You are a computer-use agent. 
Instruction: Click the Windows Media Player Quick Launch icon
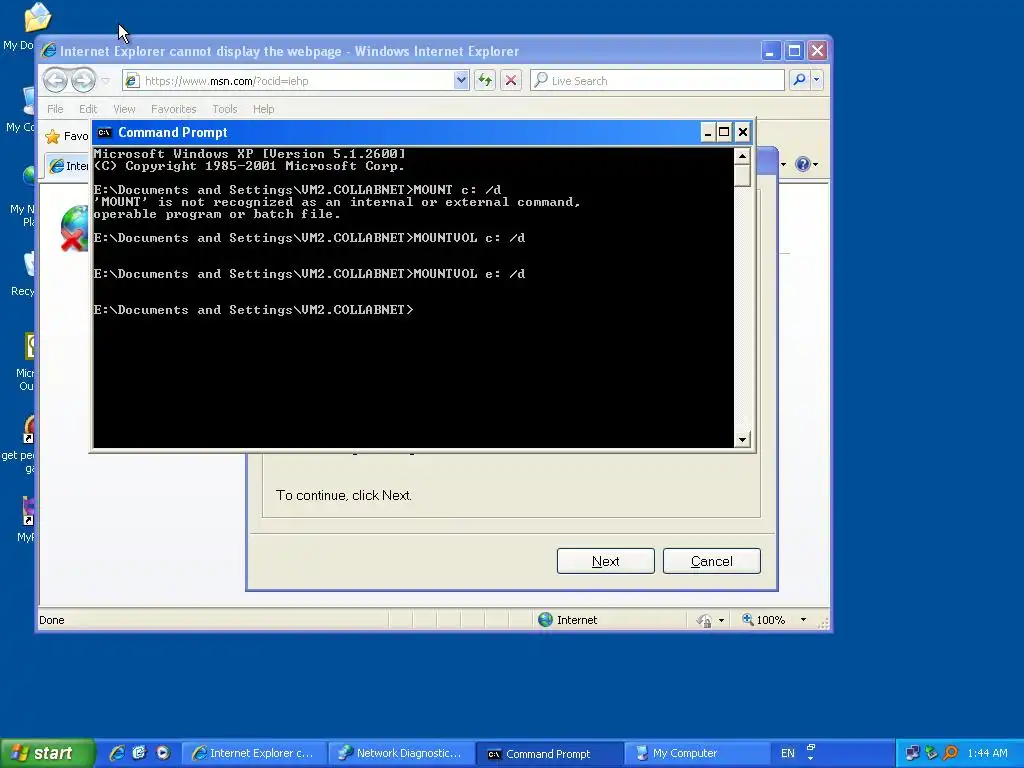tap(163, 753)
